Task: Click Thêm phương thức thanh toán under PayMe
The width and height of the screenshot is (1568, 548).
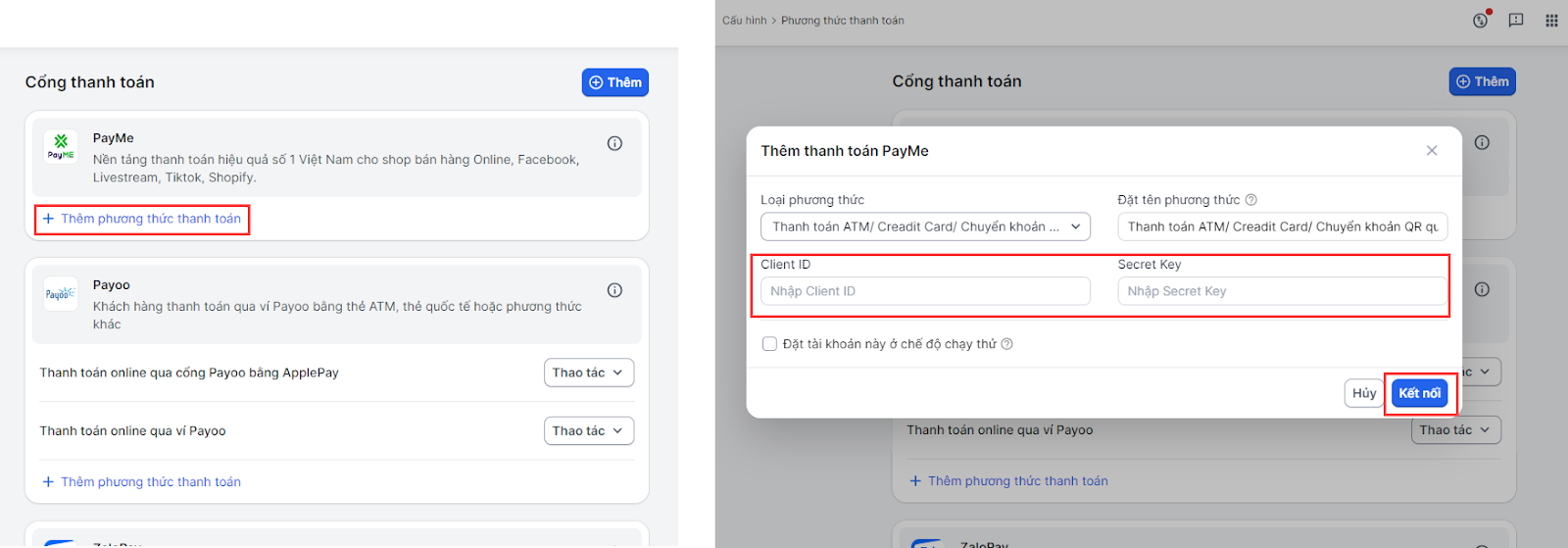Action: coord(142,219)
